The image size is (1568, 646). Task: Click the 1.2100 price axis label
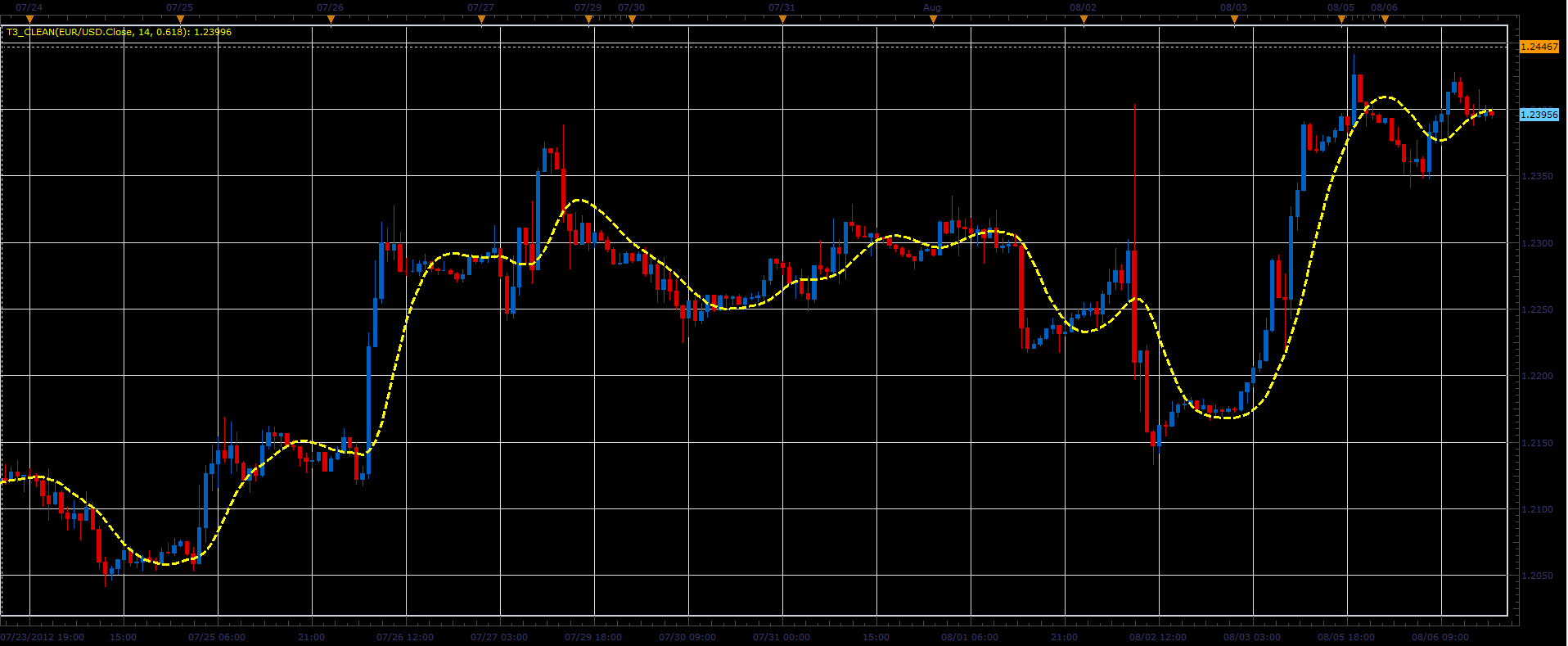[x=1536, y=509]
